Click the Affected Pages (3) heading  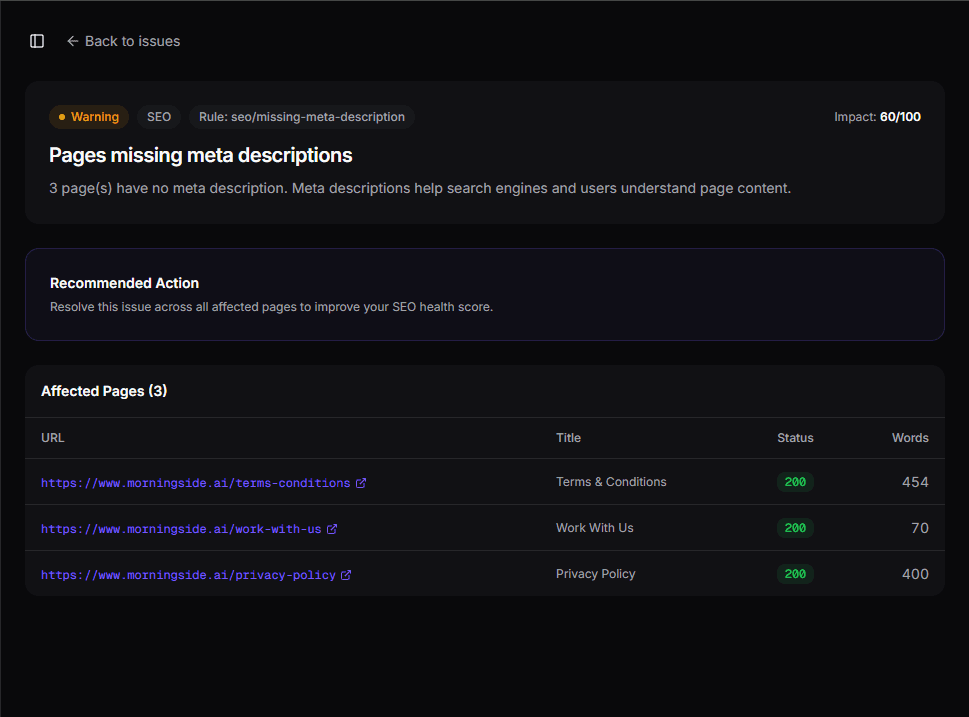tap(104, 391)
